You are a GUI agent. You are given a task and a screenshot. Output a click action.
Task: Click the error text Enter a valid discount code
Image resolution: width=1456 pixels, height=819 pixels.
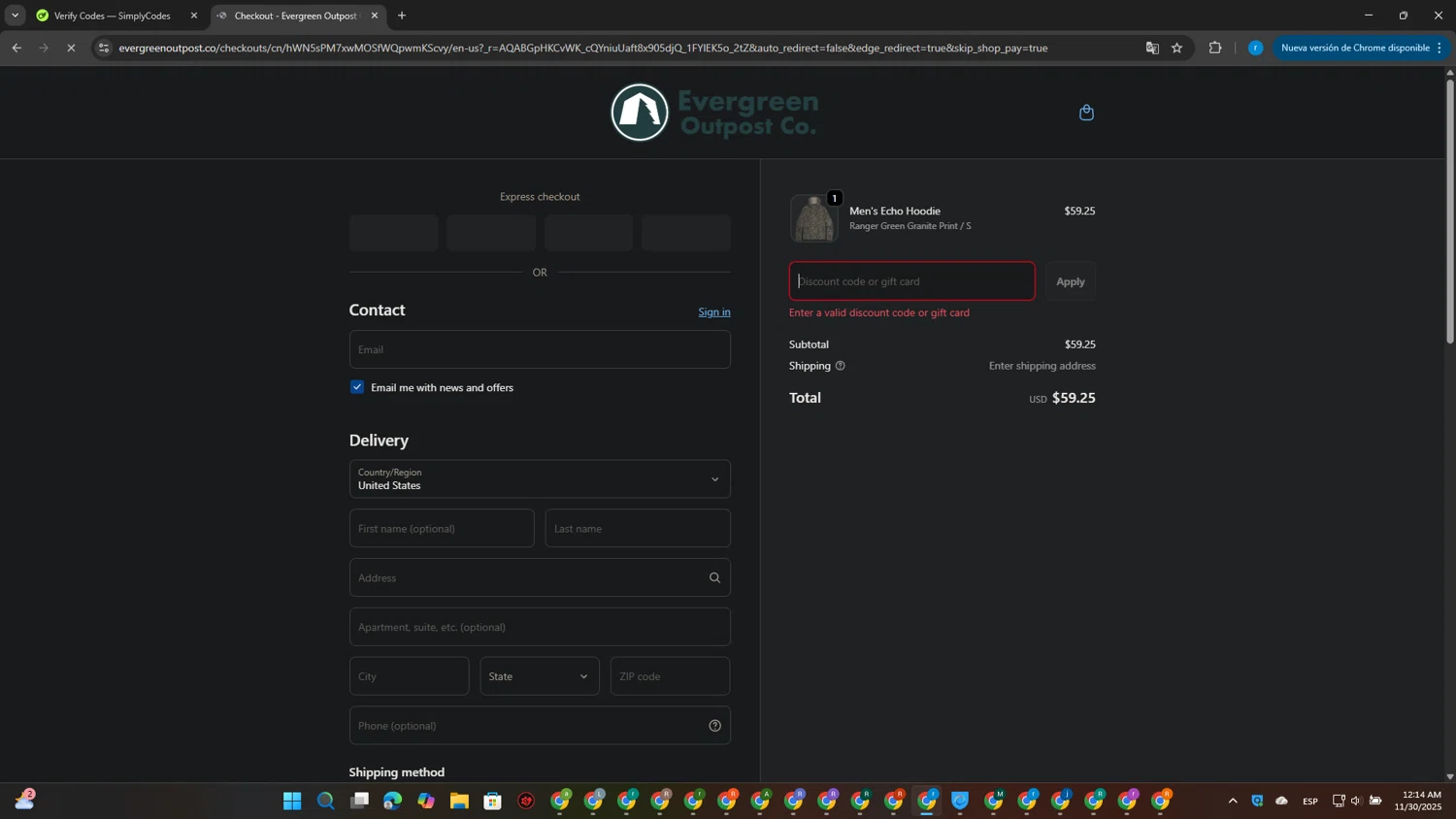pos(879,312)
